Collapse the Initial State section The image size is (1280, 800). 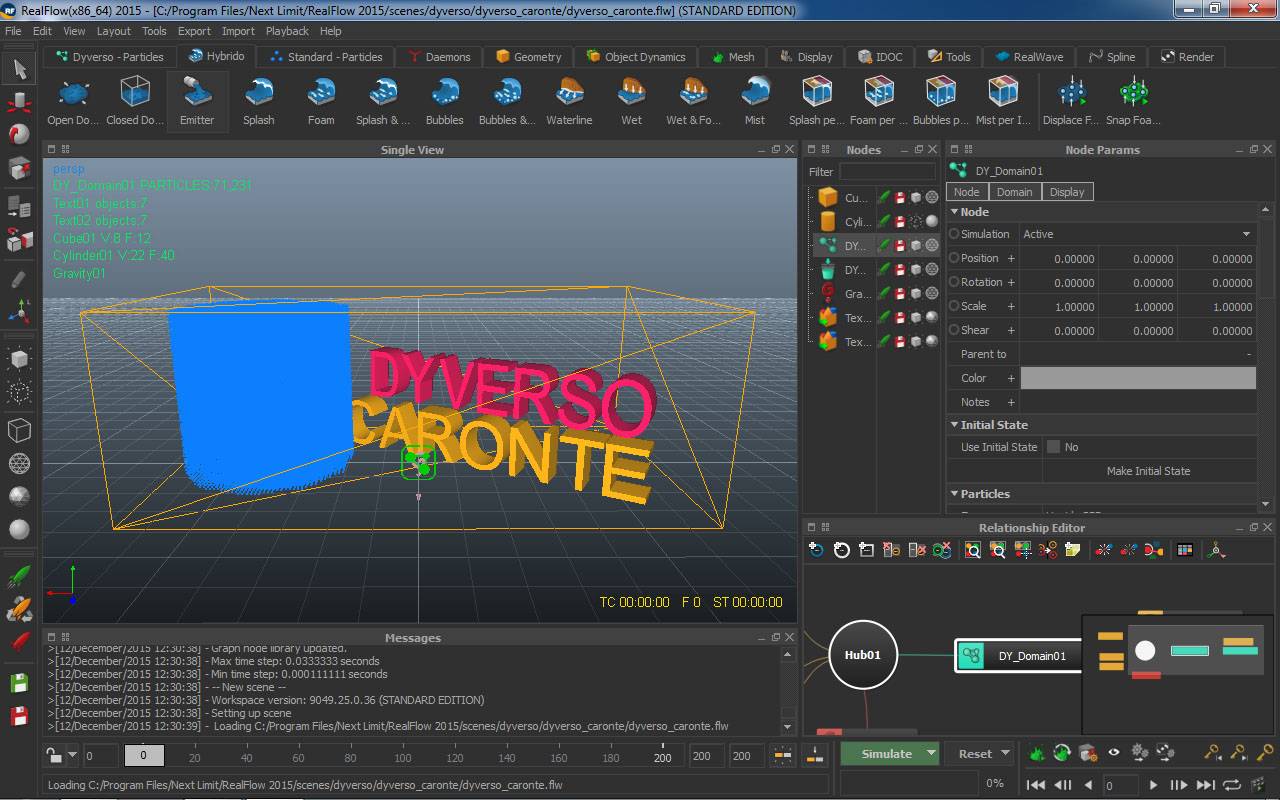(955, 425)
